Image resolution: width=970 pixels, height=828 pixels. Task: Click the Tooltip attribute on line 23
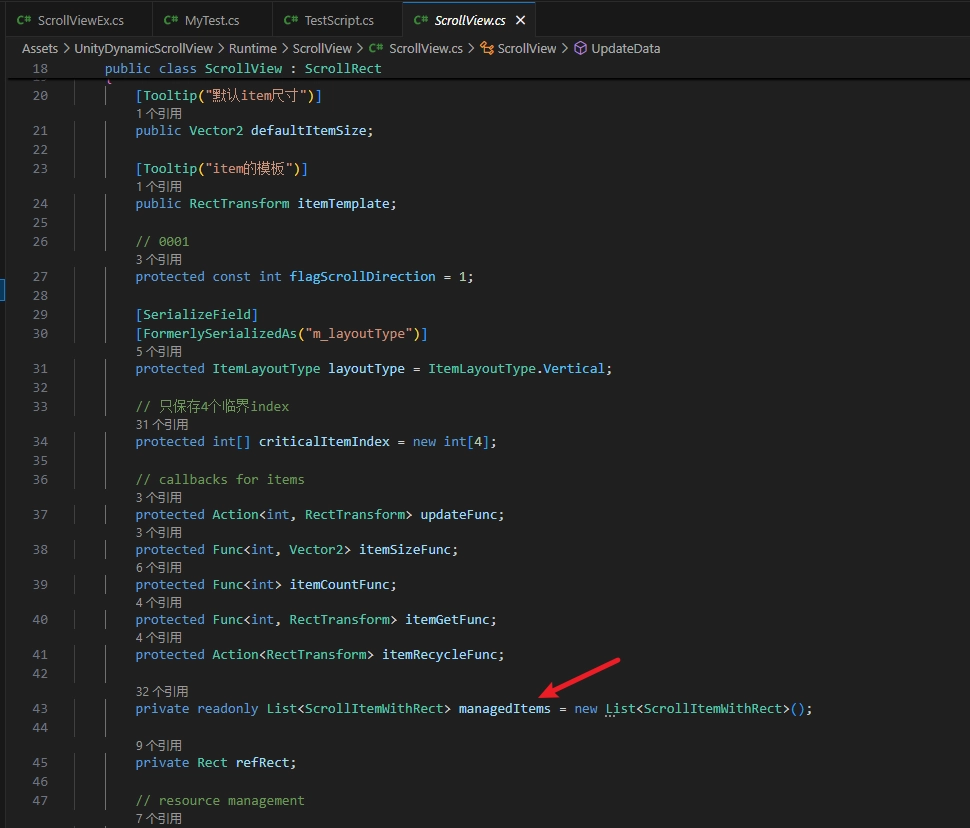[x=170, y=169]
